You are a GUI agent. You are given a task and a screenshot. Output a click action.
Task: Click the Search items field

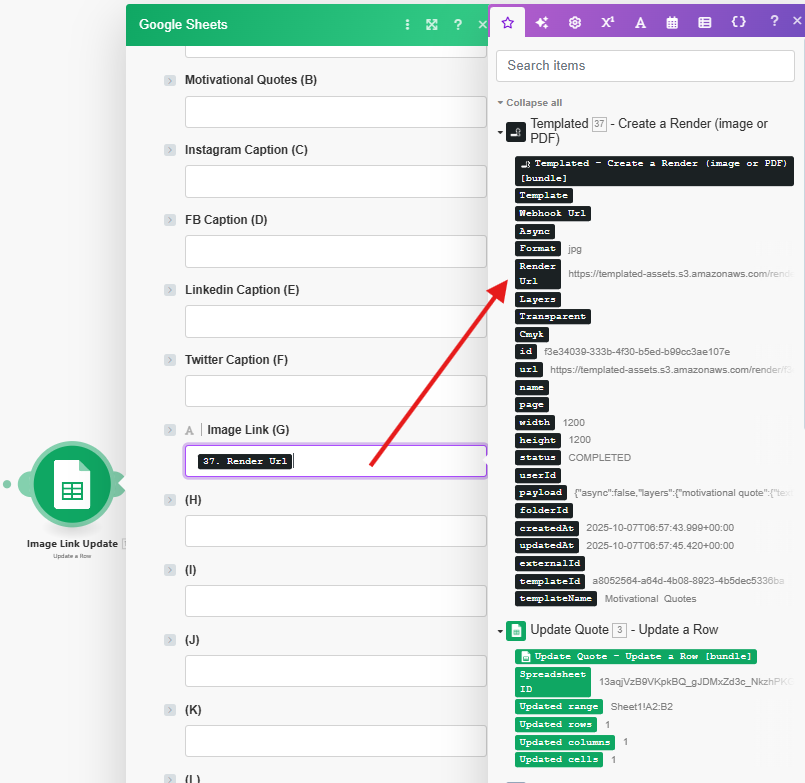[645, 66]
